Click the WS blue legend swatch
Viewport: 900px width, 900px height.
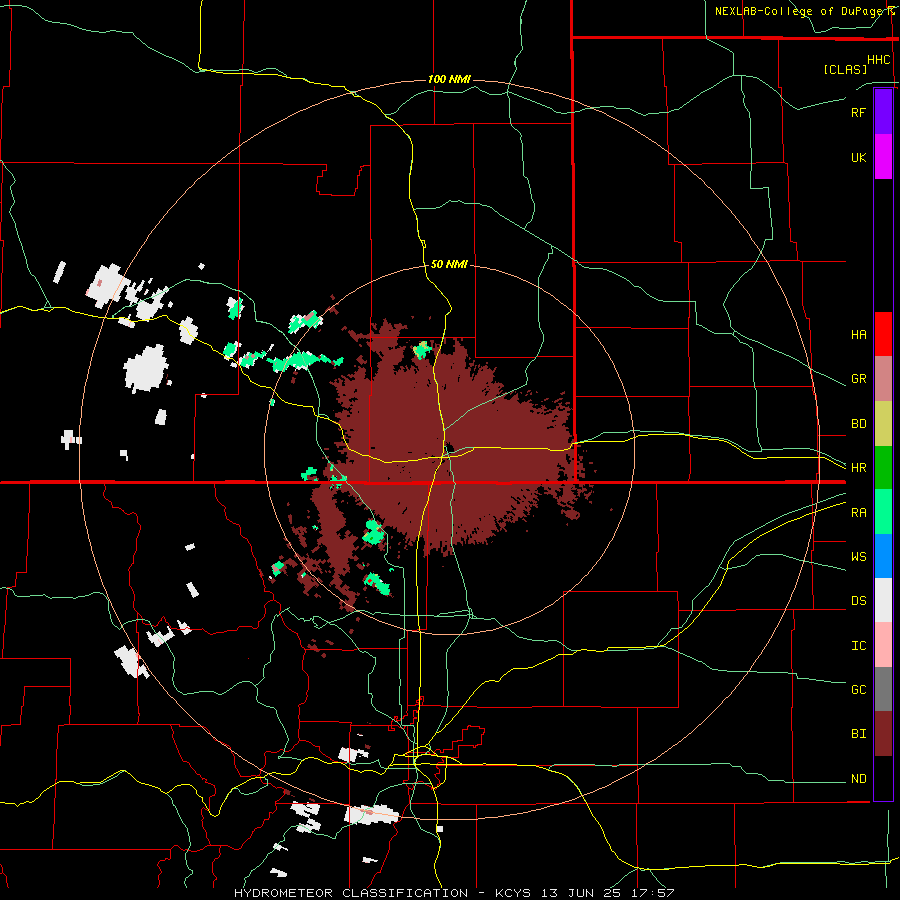pyautogui.click(x=883, y=556)
